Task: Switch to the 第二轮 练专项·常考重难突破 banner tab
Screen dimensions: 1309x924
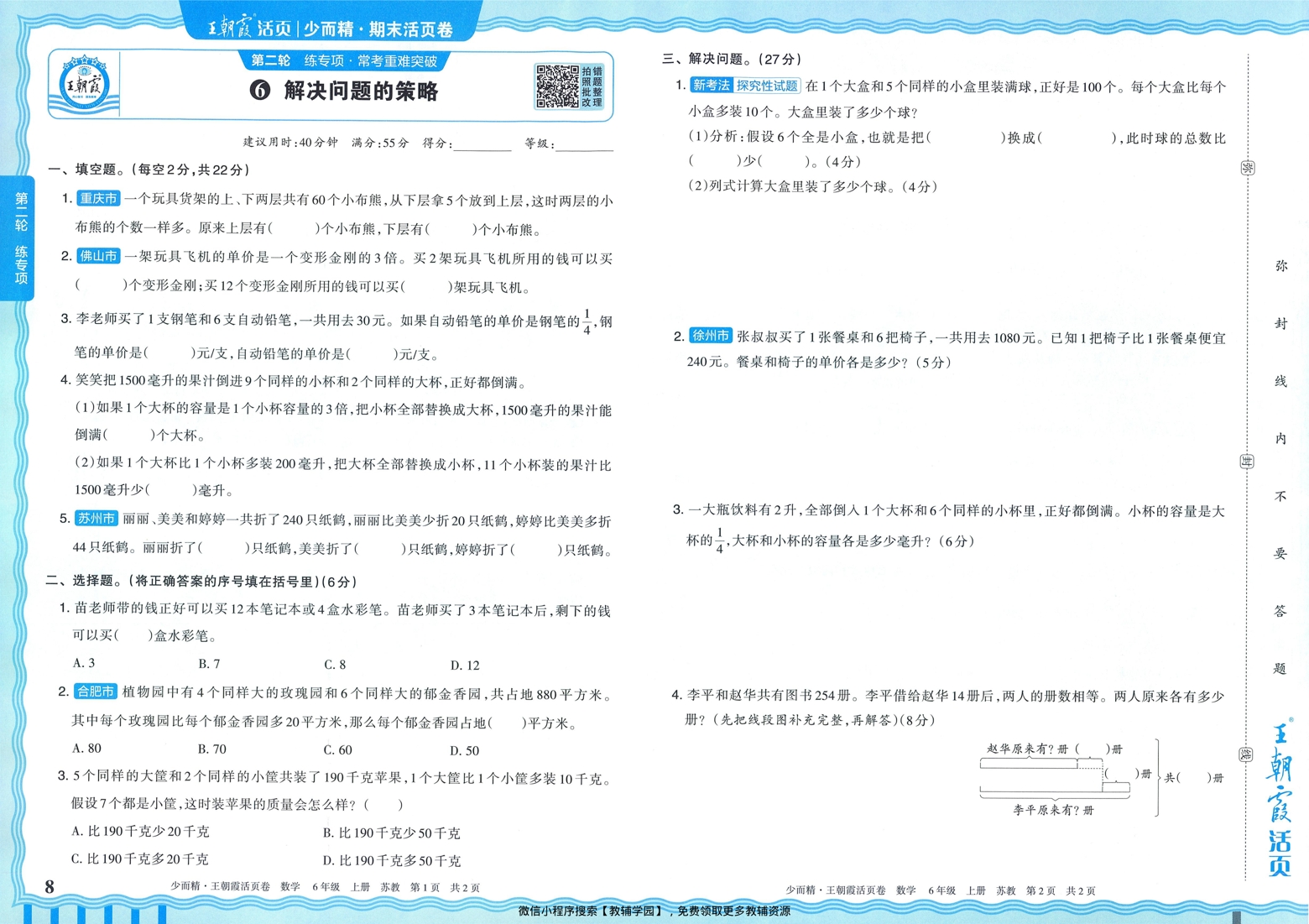Action: pos(344,60)
